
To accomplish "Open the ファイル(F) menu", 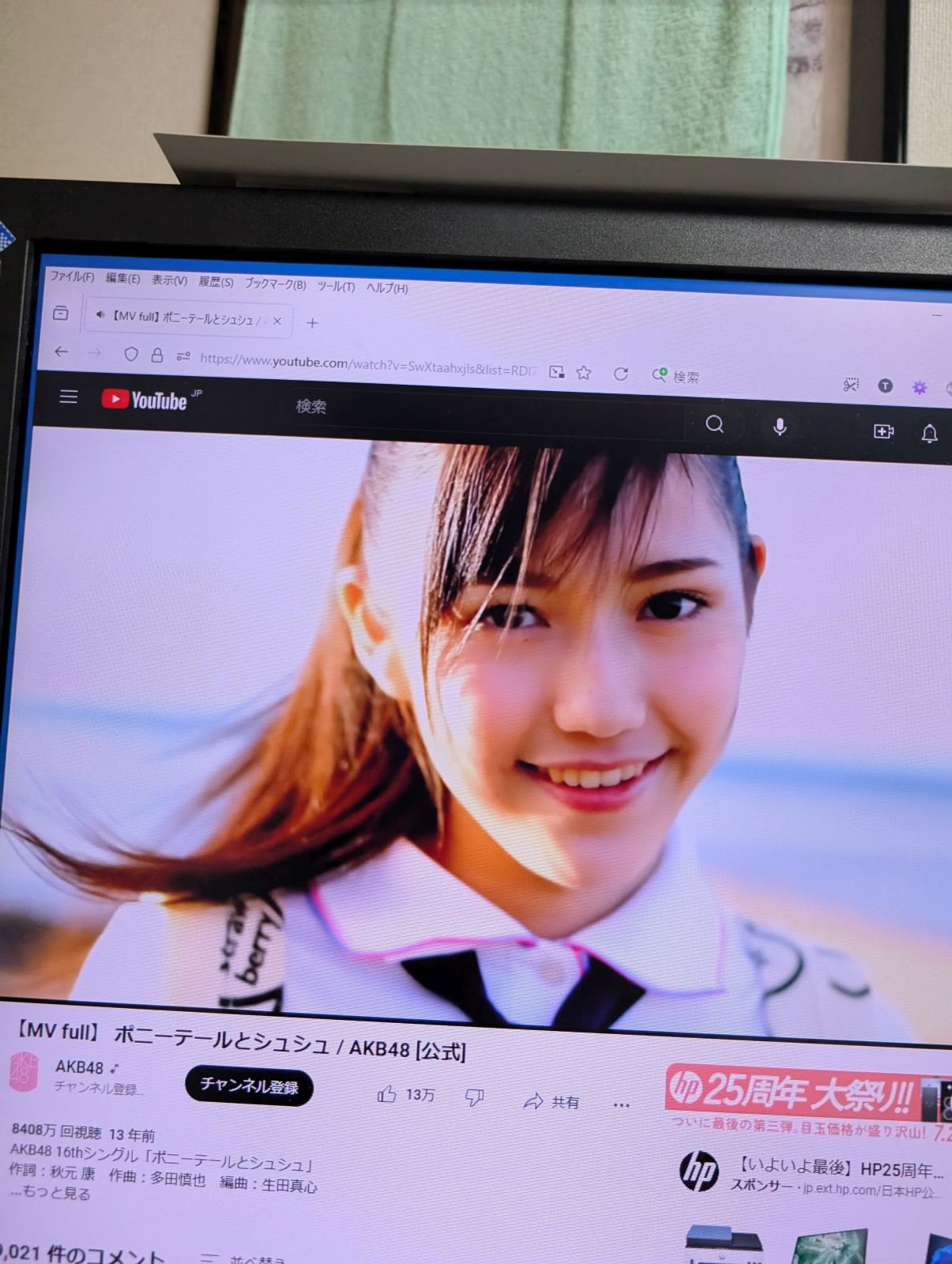I will point(72,276).
